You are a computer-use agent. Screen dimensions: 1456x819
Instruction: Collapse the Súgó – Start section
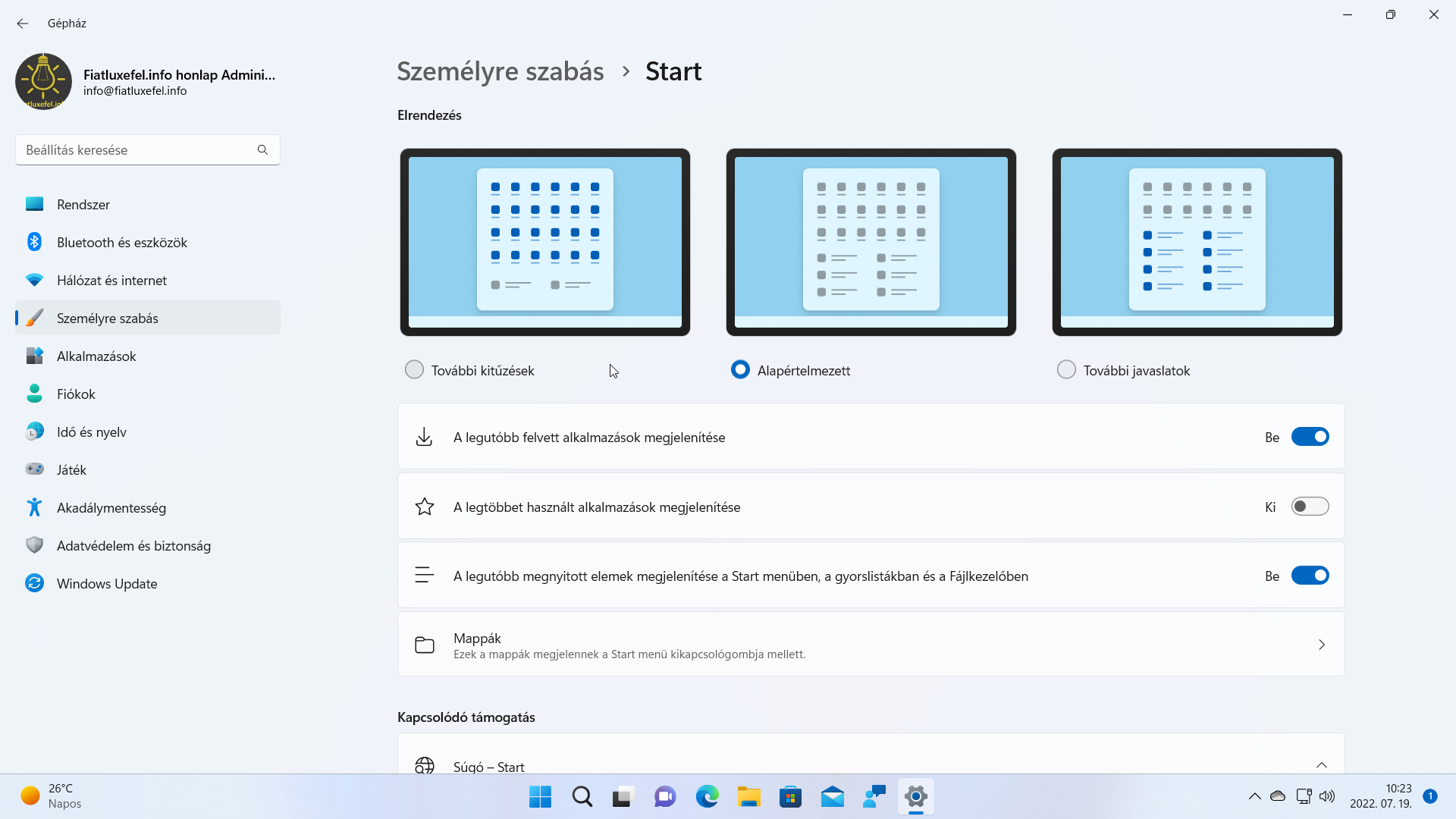tap(1322, 765)
